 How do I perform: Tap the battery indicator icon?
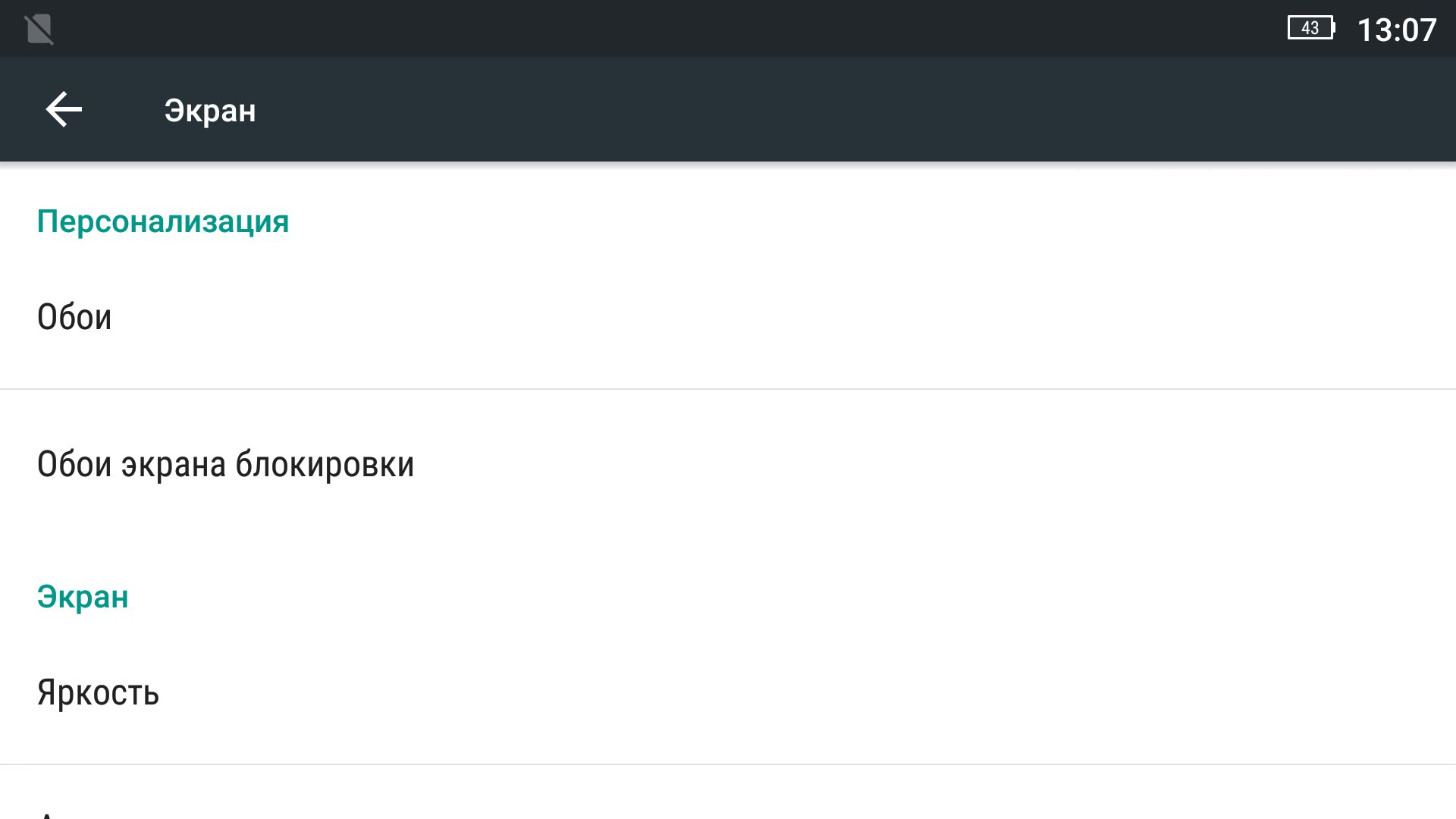pyautogui.click(x=1311, y=29)
